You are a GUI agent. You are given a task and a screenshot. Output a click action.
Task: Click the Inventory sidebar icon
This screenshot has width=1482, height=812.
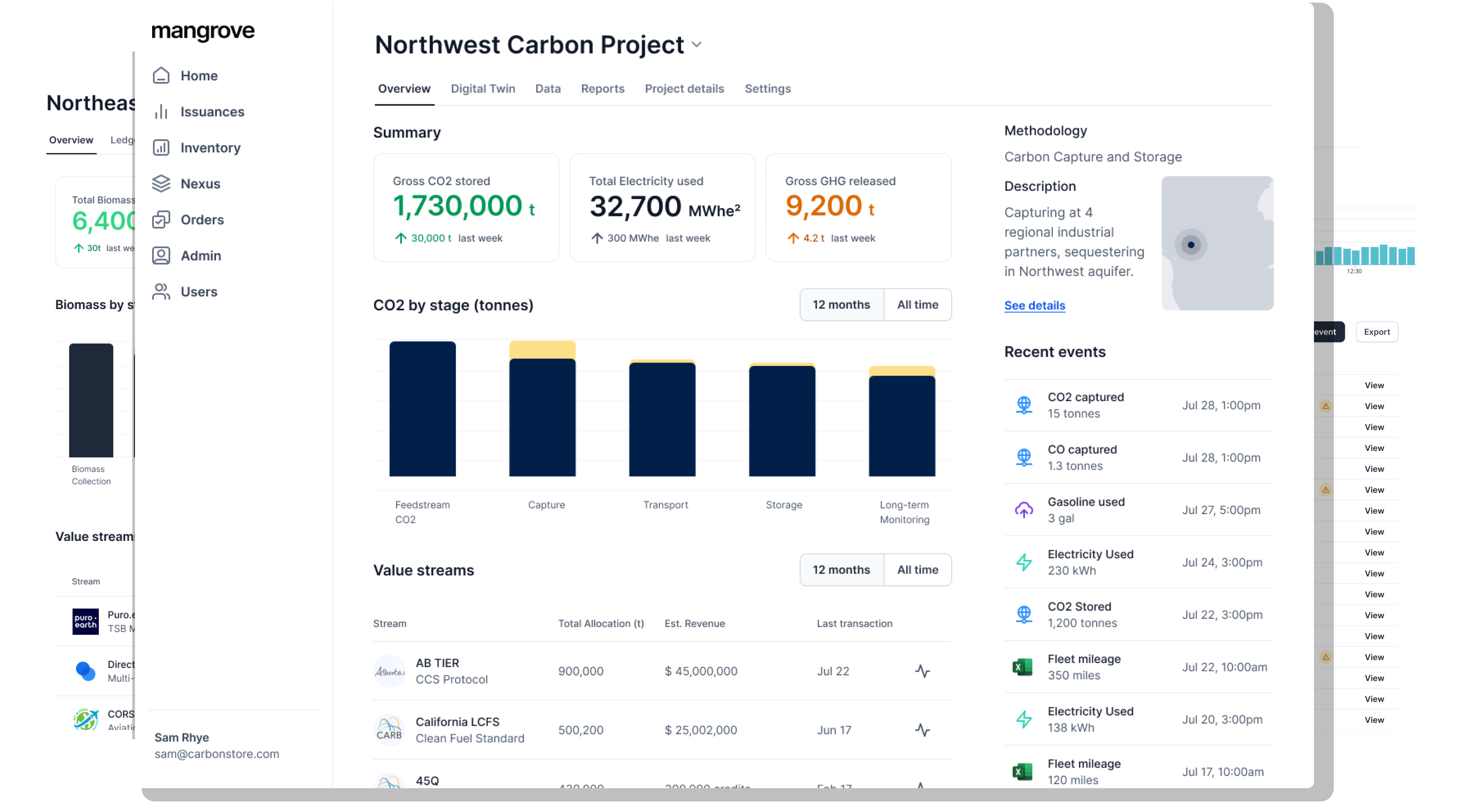pyautogui.click(x=161, y=148)
